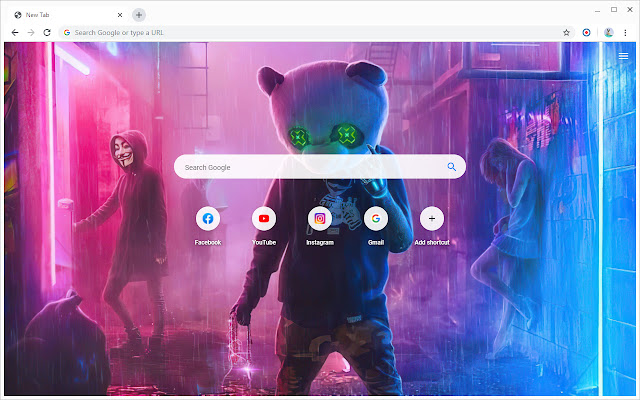Open the Chrome three-dot menu
The height and width of the screenshot is (400, 640).
tap(625, 32)
